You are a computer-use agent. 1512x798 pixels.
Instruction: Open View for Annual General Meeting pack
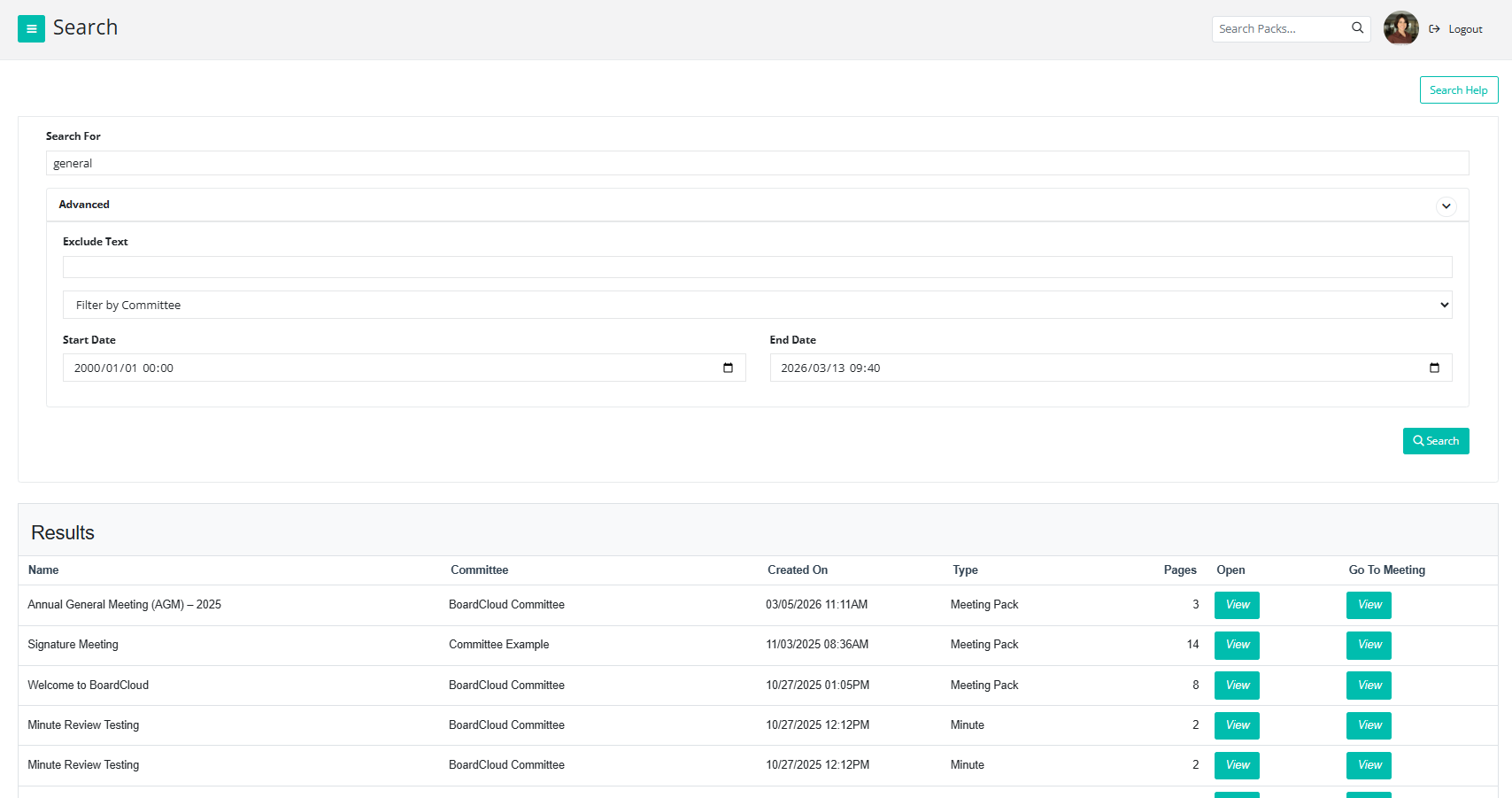(x=1237, y=605)
